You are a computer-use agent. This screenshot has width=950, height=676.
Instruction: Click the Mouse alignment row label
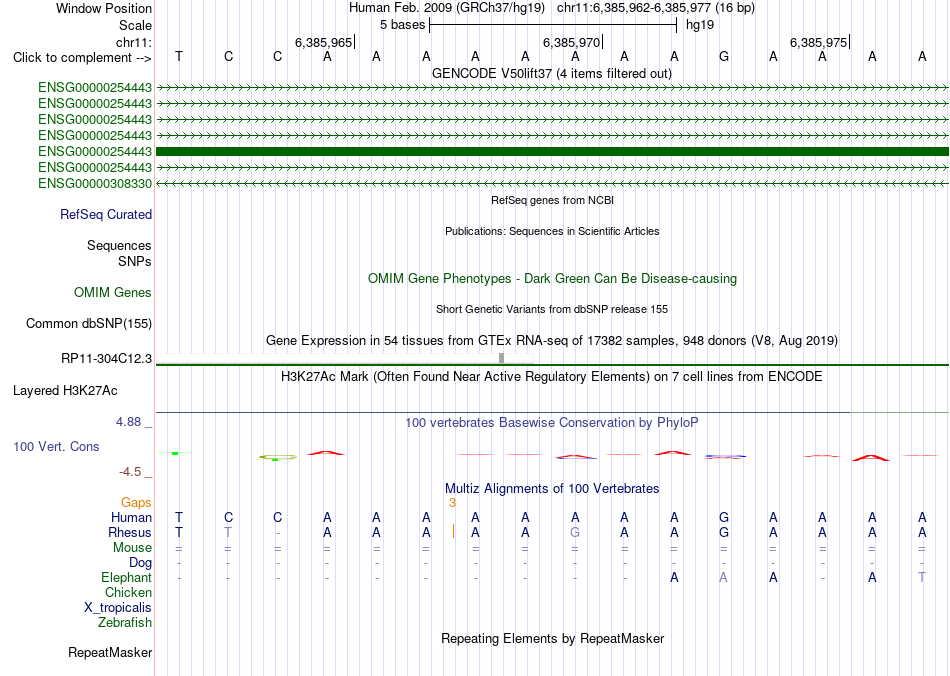click(x=132, y=548)
